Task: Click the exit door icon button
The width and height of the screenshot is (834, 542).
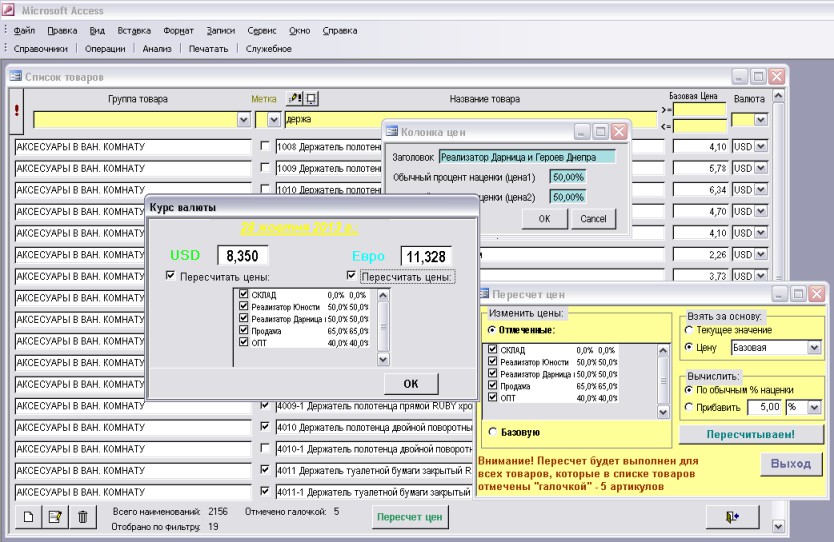Action: (x=732, y=516)
